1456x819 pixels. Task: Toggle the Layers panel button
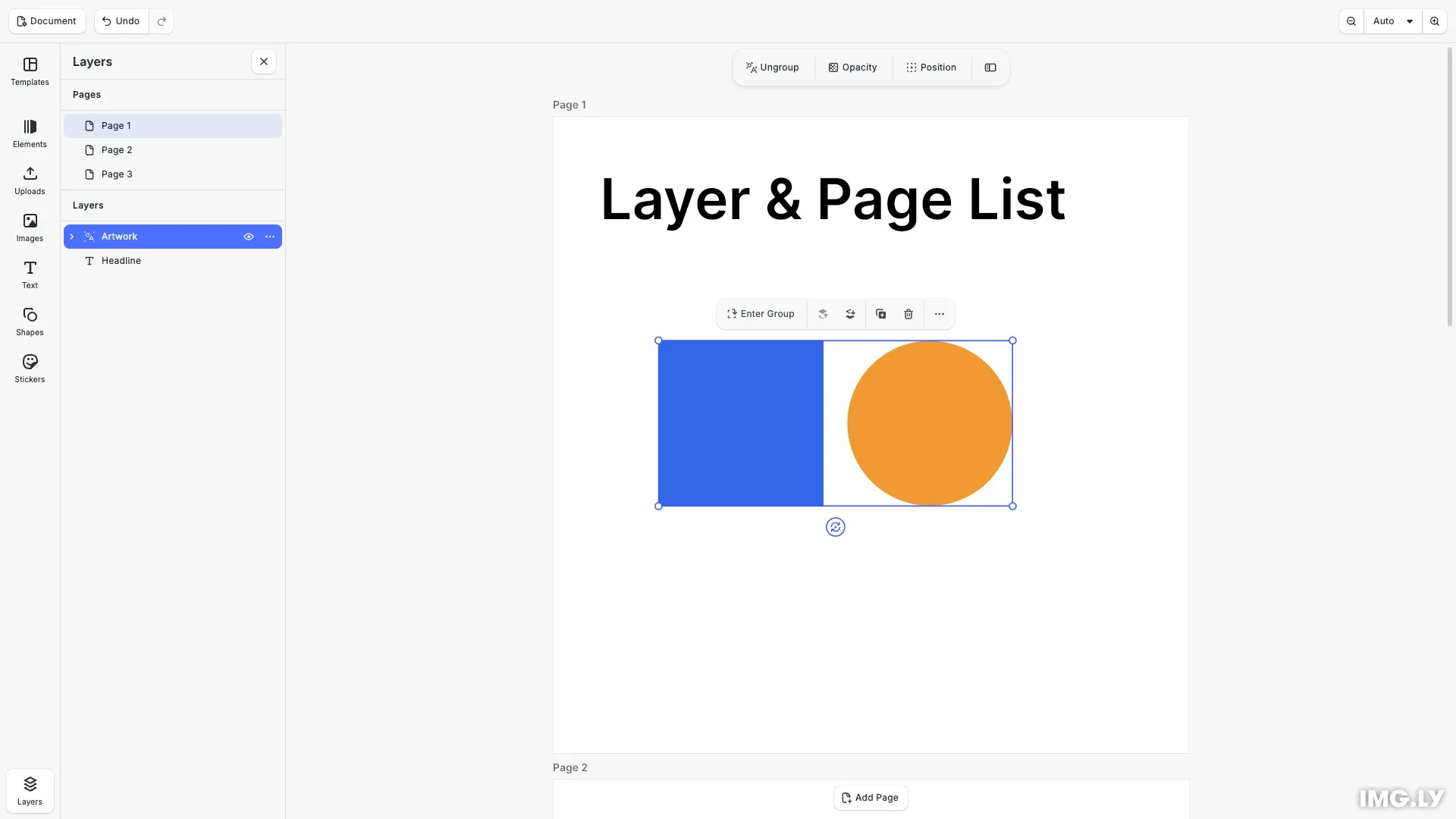30,791
